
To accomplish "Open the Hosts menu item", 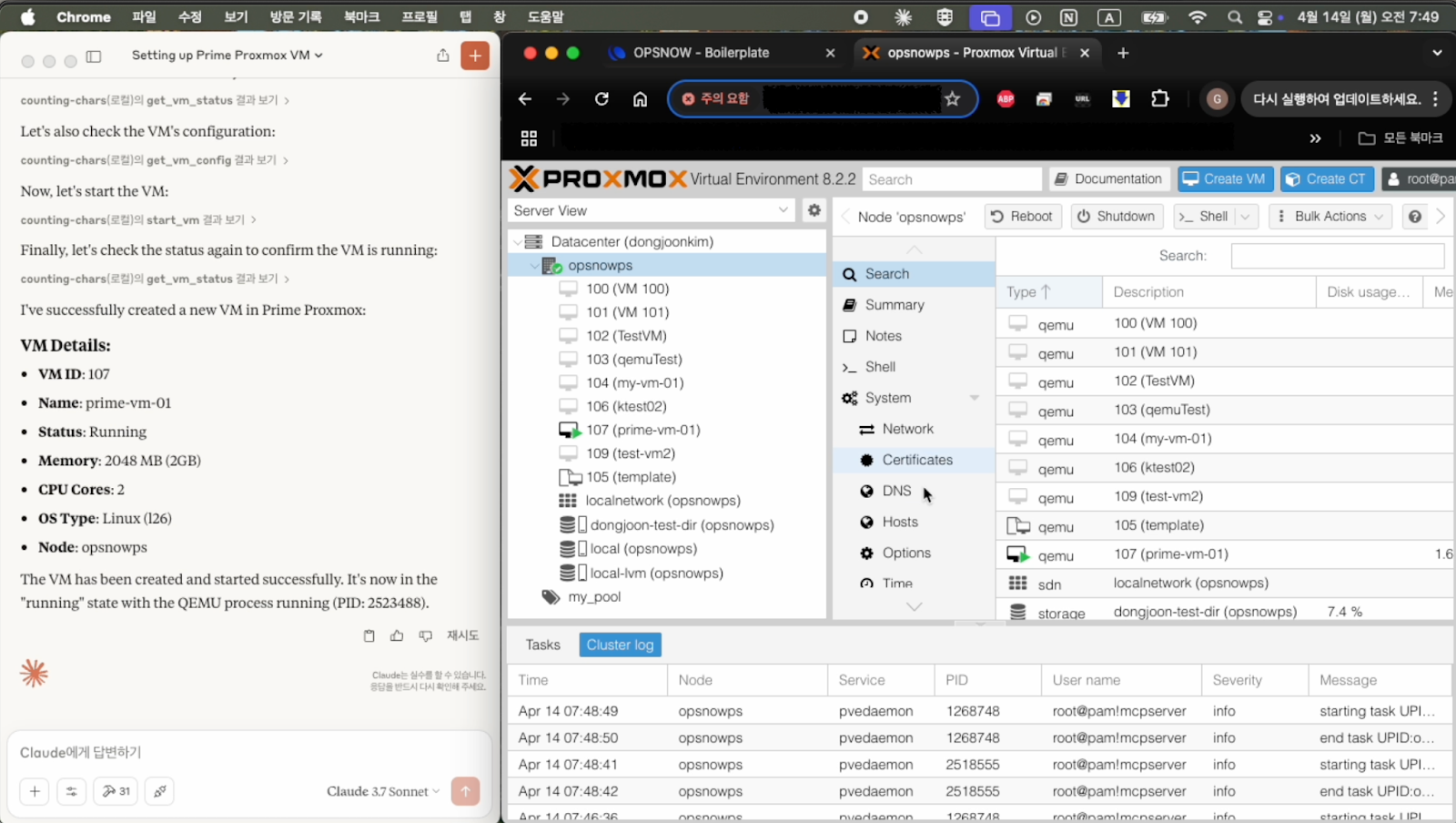I will (x=914, y=522).
